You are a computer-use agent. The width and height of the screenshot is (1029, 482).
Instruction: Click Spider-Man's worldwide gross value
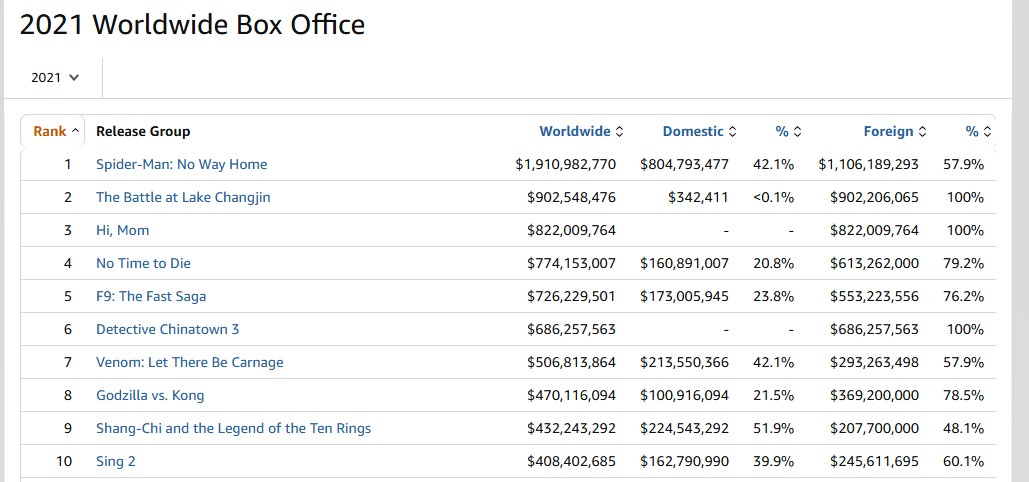point(565,164)
